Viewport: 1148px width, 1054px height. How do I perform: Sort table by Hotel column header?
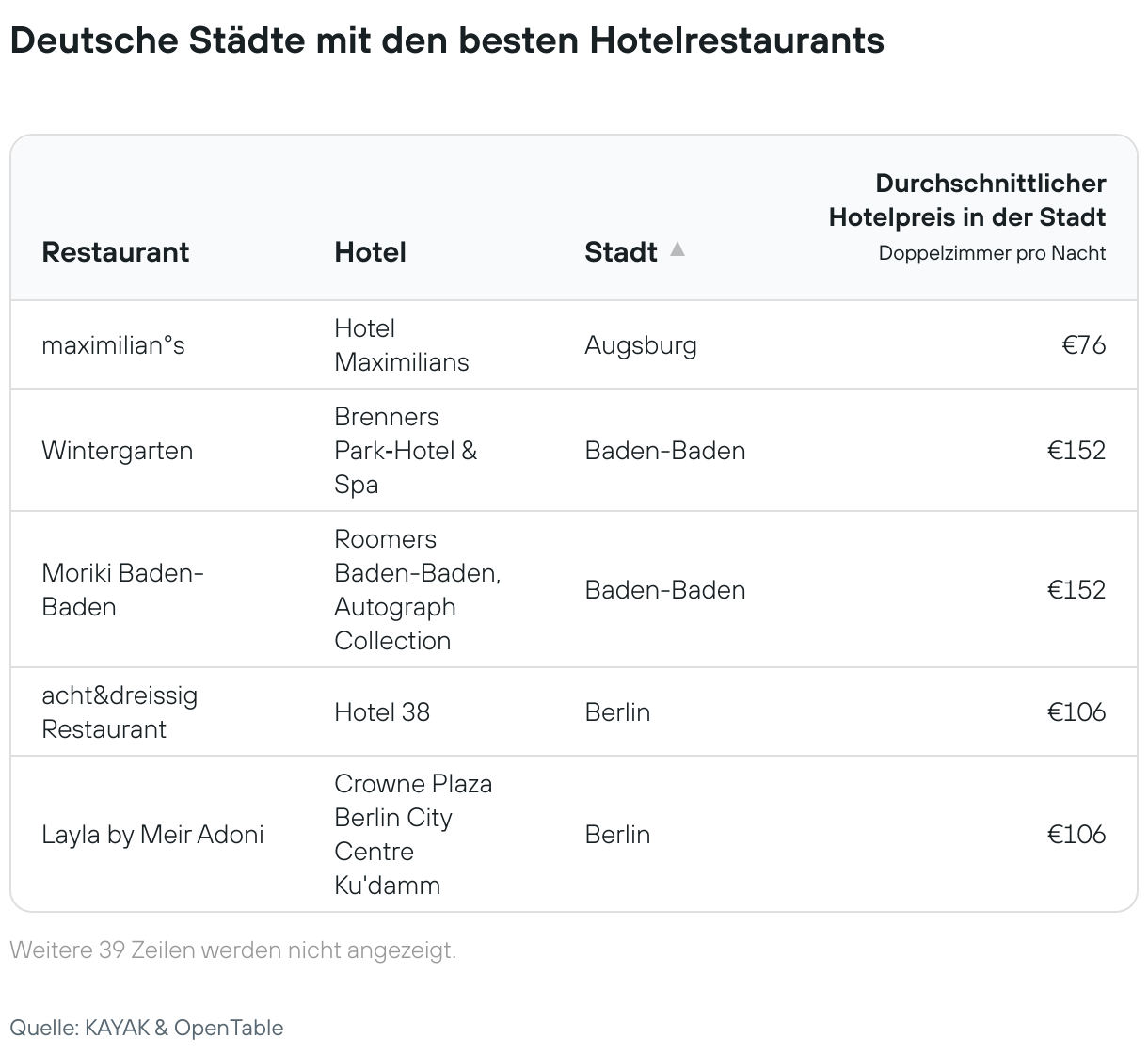coord(371,252)
